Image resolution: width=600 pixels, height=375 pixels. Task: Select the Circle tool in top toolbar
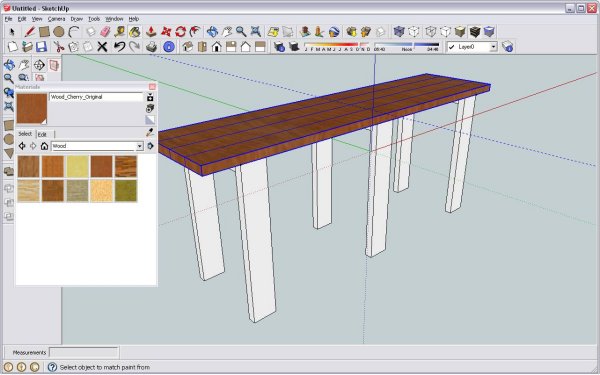click(x=59, y=32)
